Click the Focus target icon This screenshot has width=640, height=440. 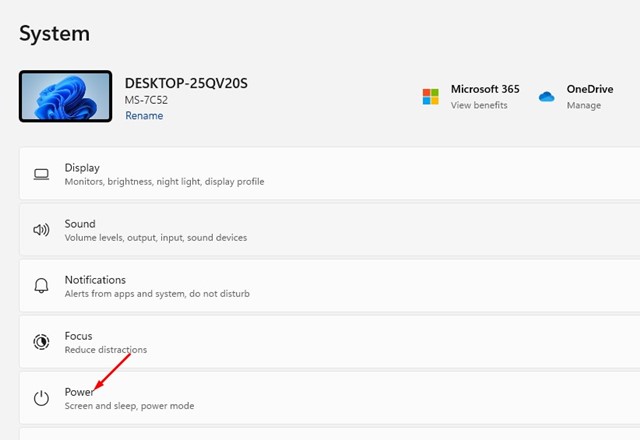click(41, 342)
